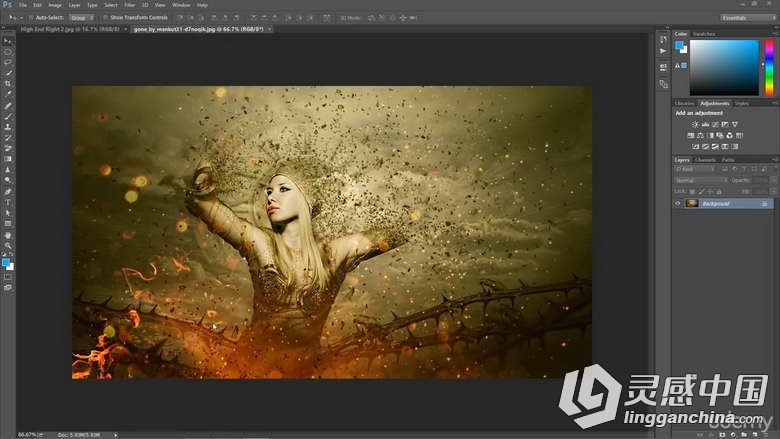Open the Window menu
This screenshot has height=439, width=780.
181,5
